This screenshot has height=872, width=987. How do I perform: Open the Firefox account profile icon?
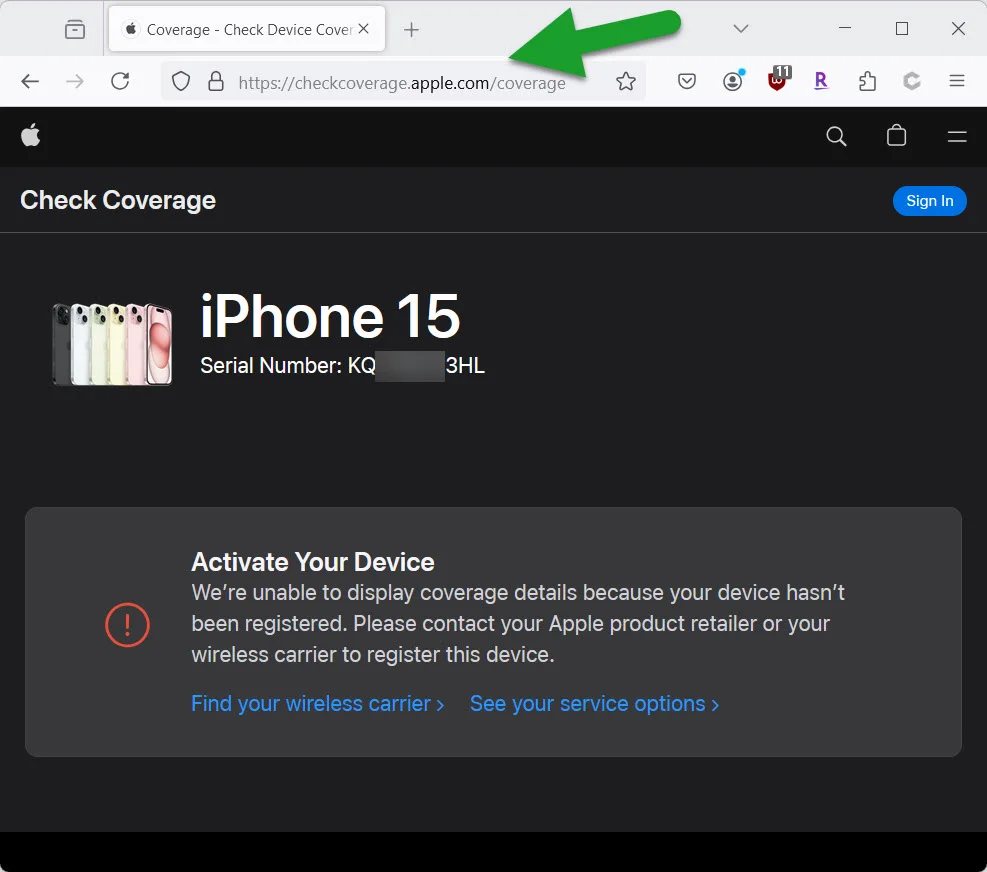click(733, 82)
